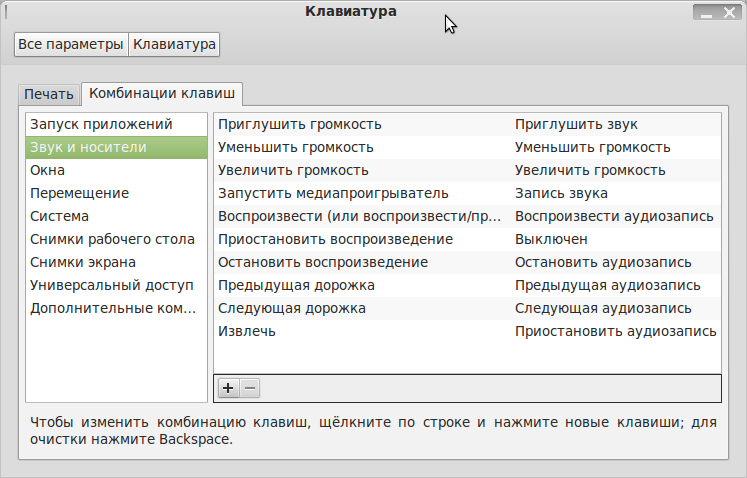Open the Окна shortcut category

click(x=48, y=171)
